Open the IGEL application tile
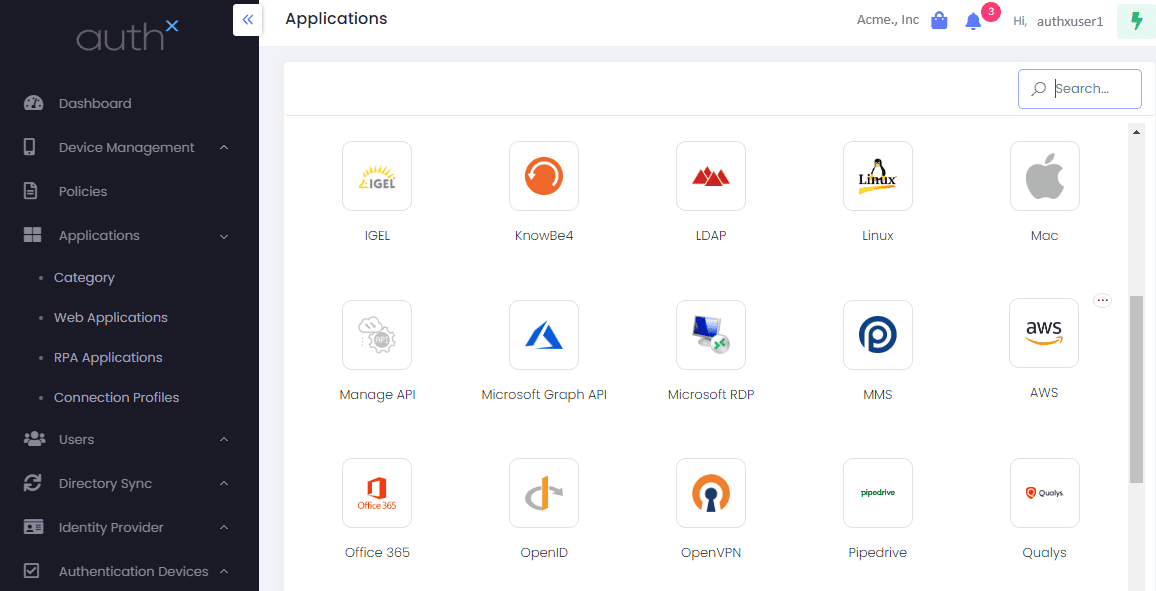Image resolution: width=1156 pixels, height=591 pixels. tap(377, 176)
